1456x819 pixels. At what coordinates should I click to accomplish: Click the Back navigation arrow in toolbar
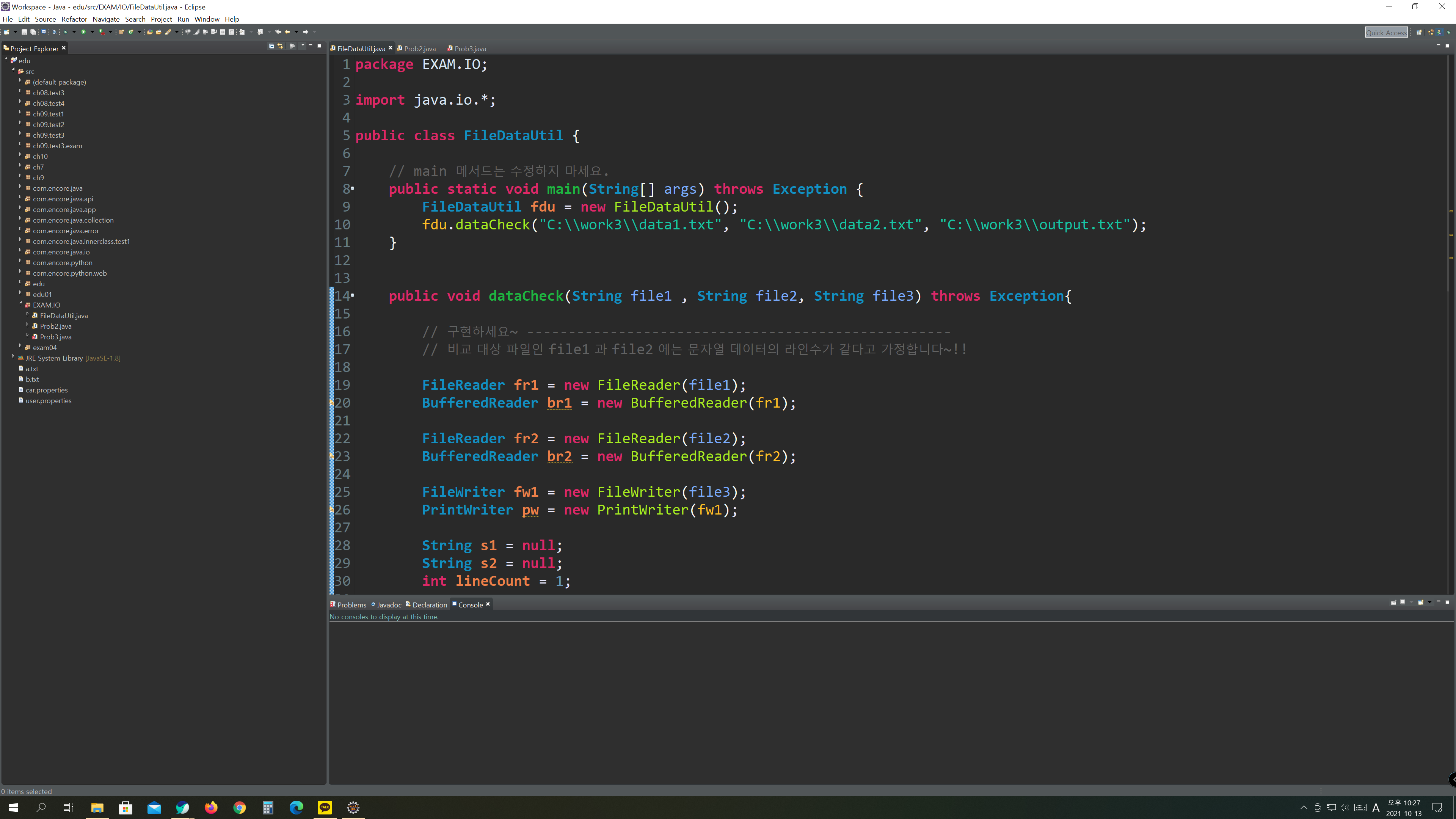[x=287, y=32]
